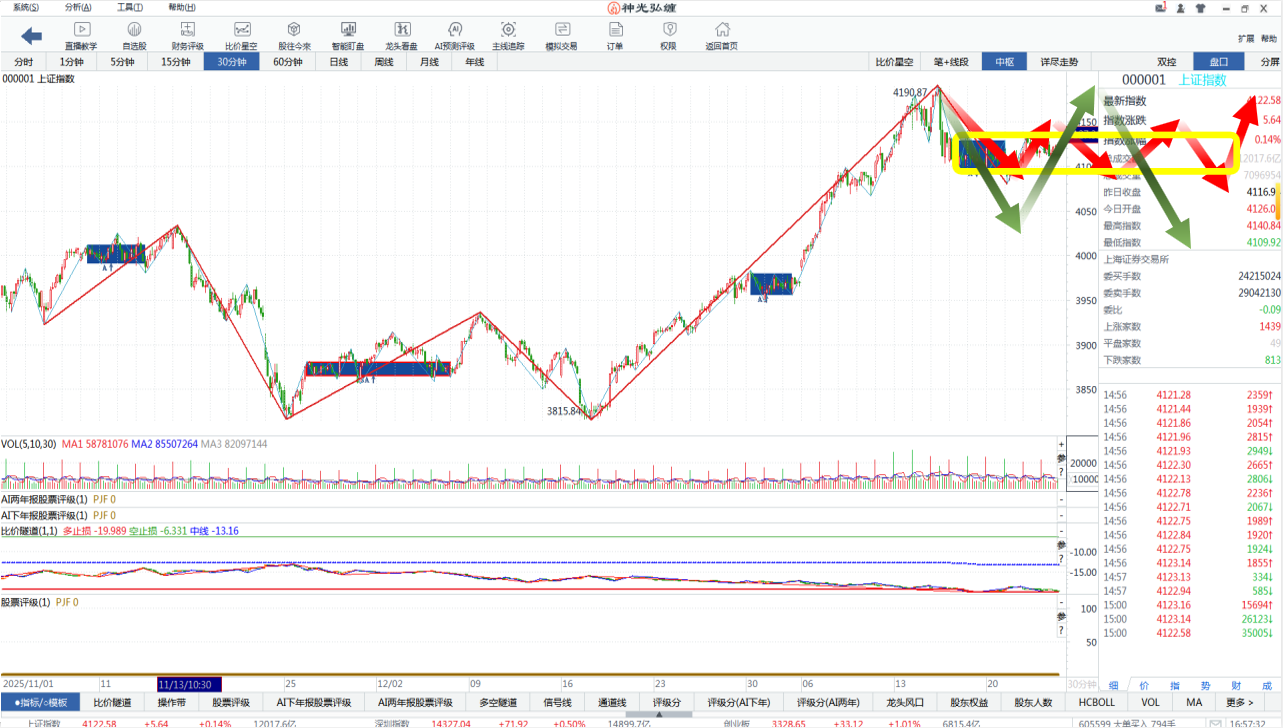Open the 分析(A) menu

click(x=78, y=7)
